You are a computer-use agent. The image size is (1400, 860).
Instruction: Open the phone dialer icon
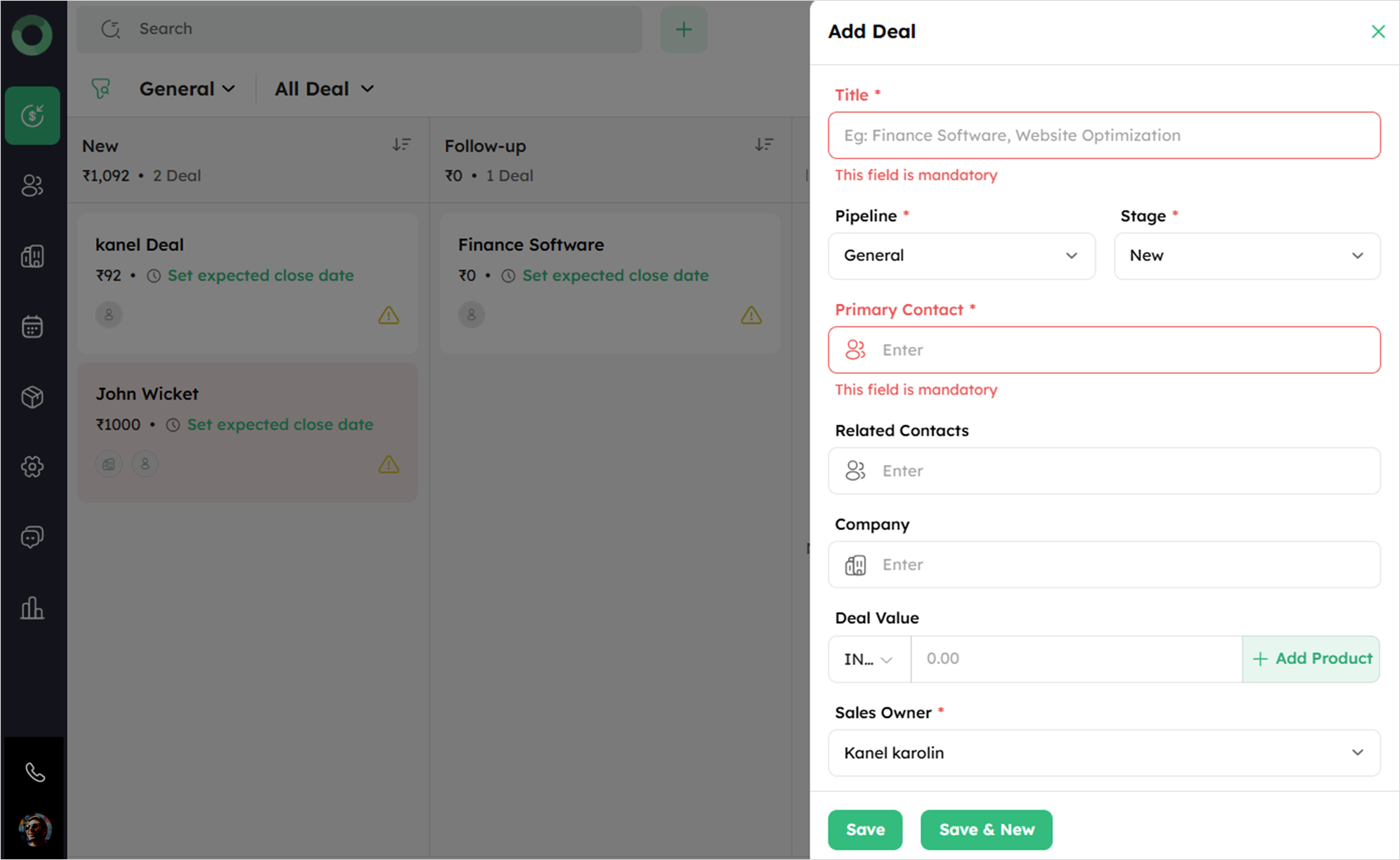[35, 773]
